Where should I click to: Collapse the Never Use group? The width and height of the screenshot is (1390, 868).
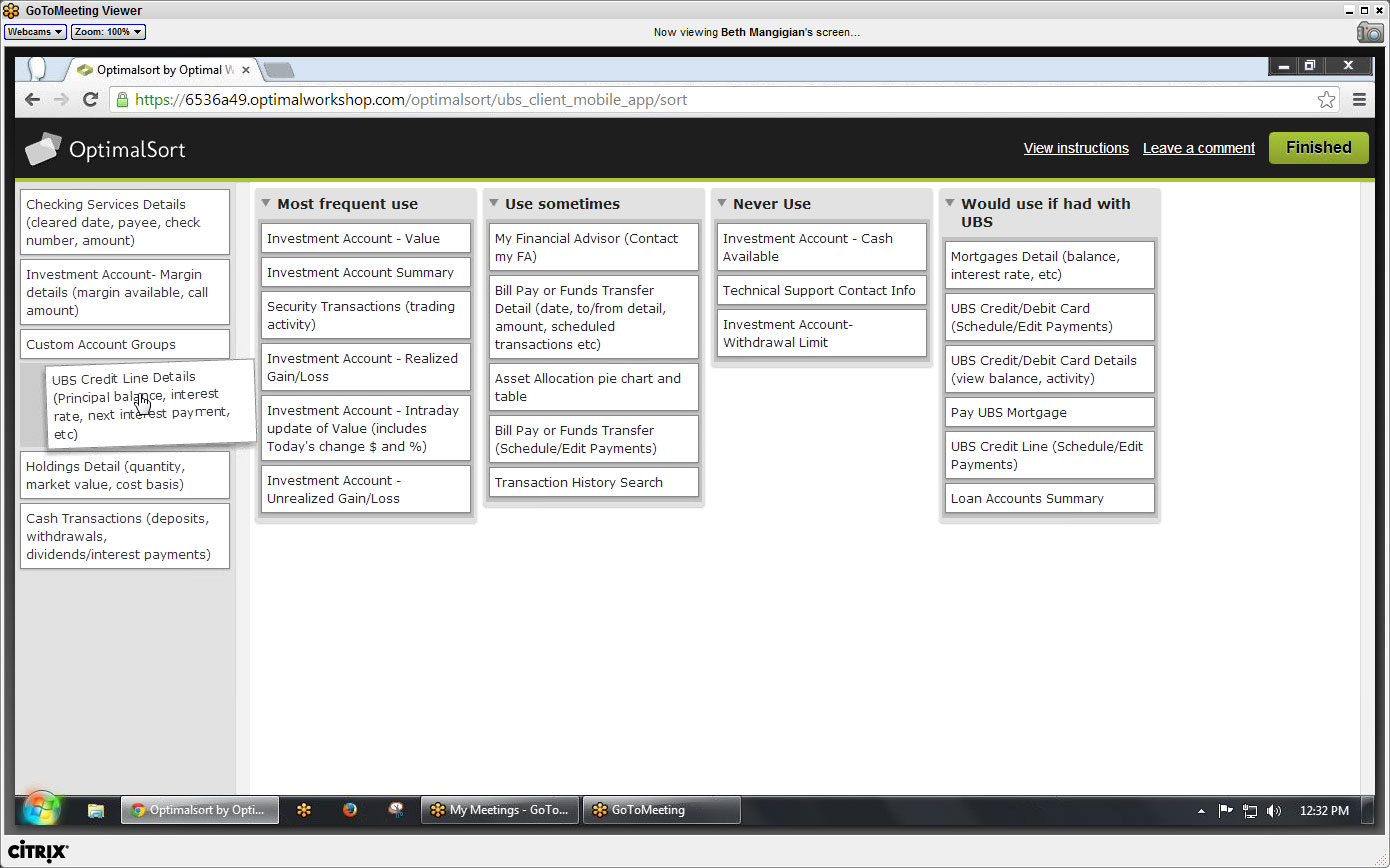click(722, 203)
